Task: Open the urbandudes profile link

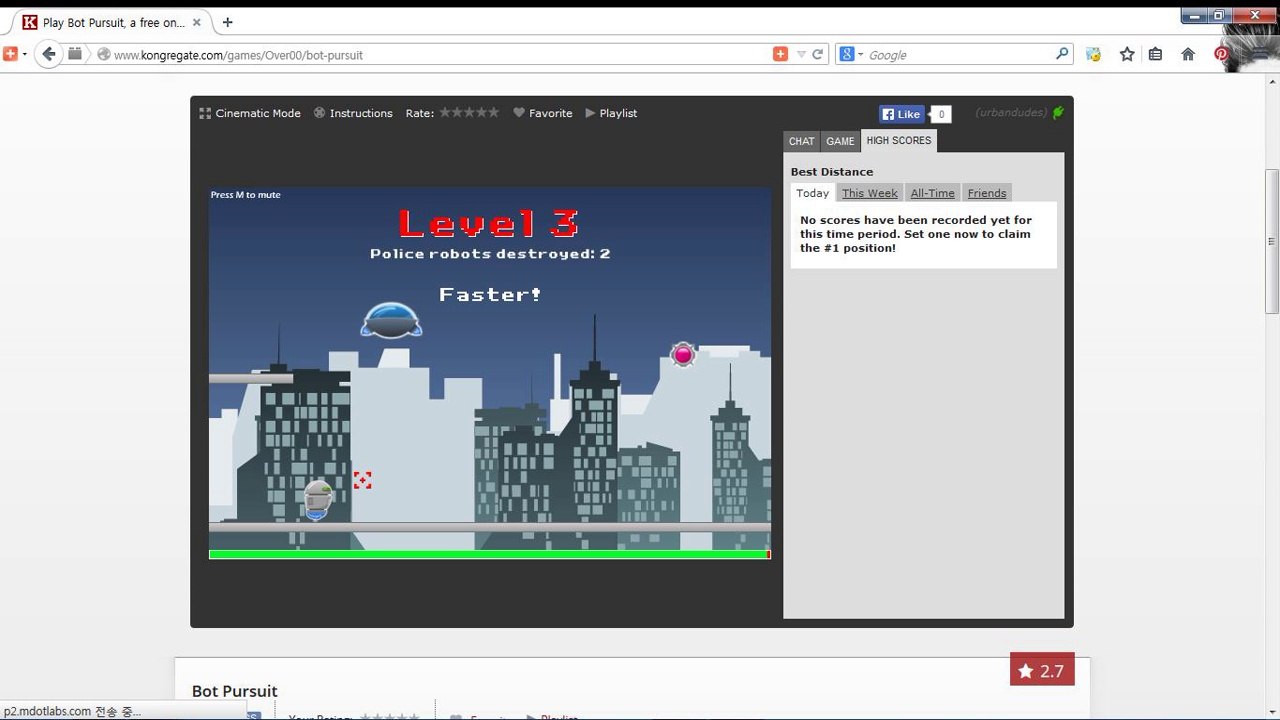Action: click(x=1011, y=113)
